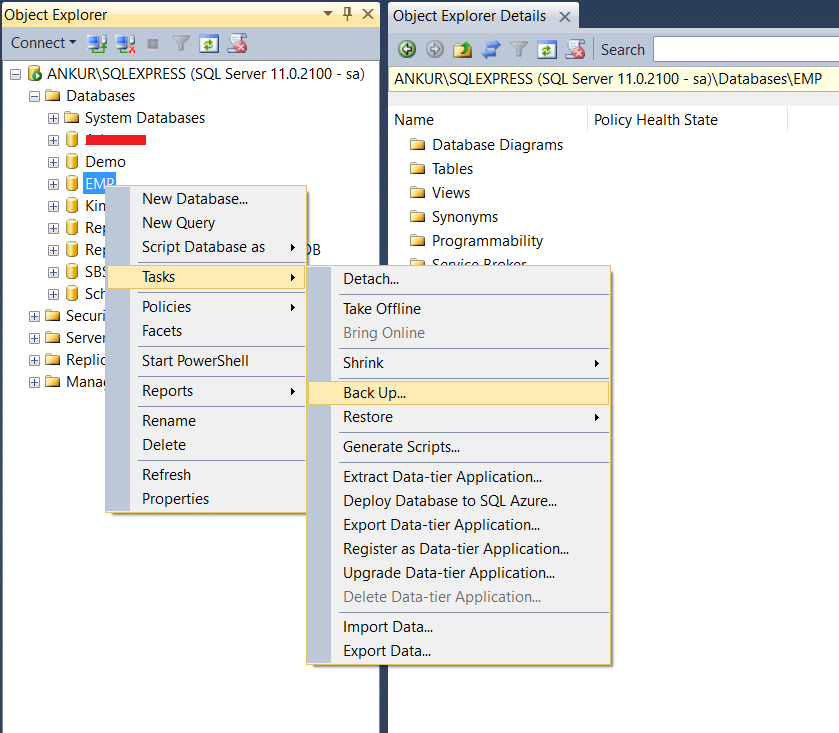This screenshot has width=839, height=733.
Task: Click Stop icon in Object Explorer toolbar
Action: coord(153,44)
